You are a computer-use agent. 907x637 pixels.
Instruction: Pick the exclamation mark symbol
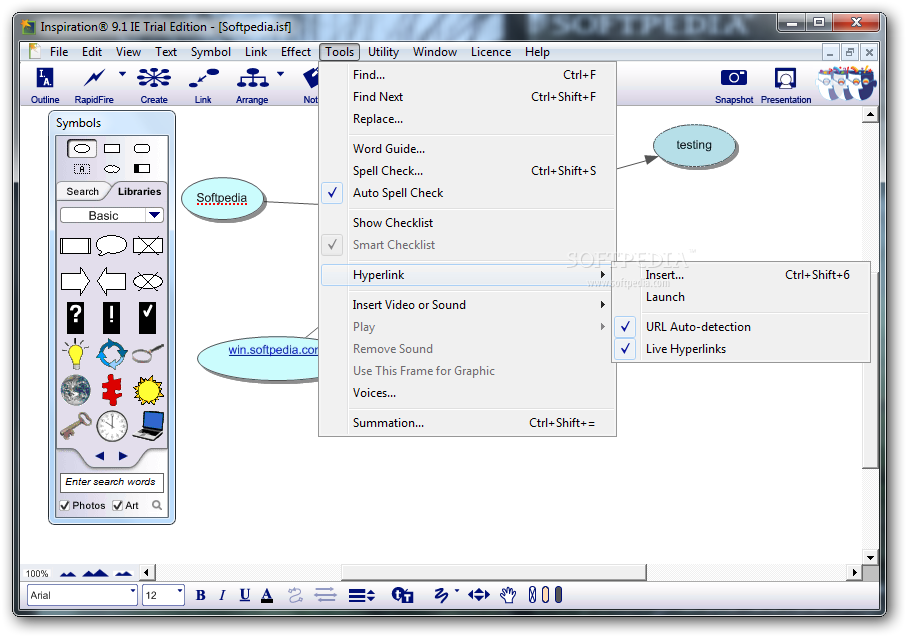(x=111, y=318)
